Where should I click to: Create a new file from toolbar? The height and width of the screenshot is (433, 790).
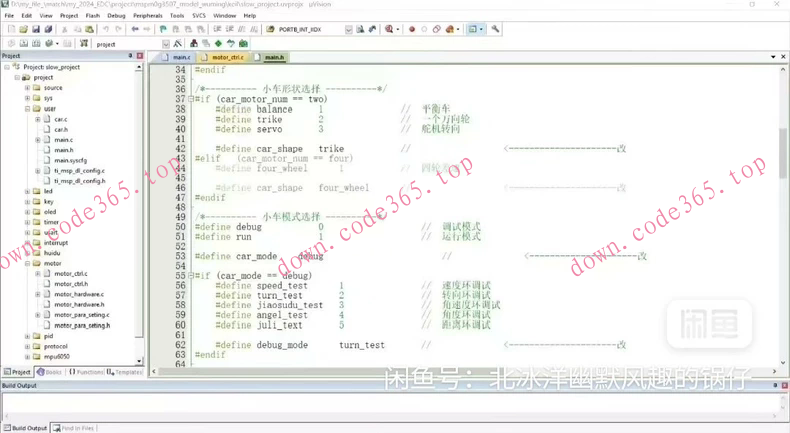(11, 29)
